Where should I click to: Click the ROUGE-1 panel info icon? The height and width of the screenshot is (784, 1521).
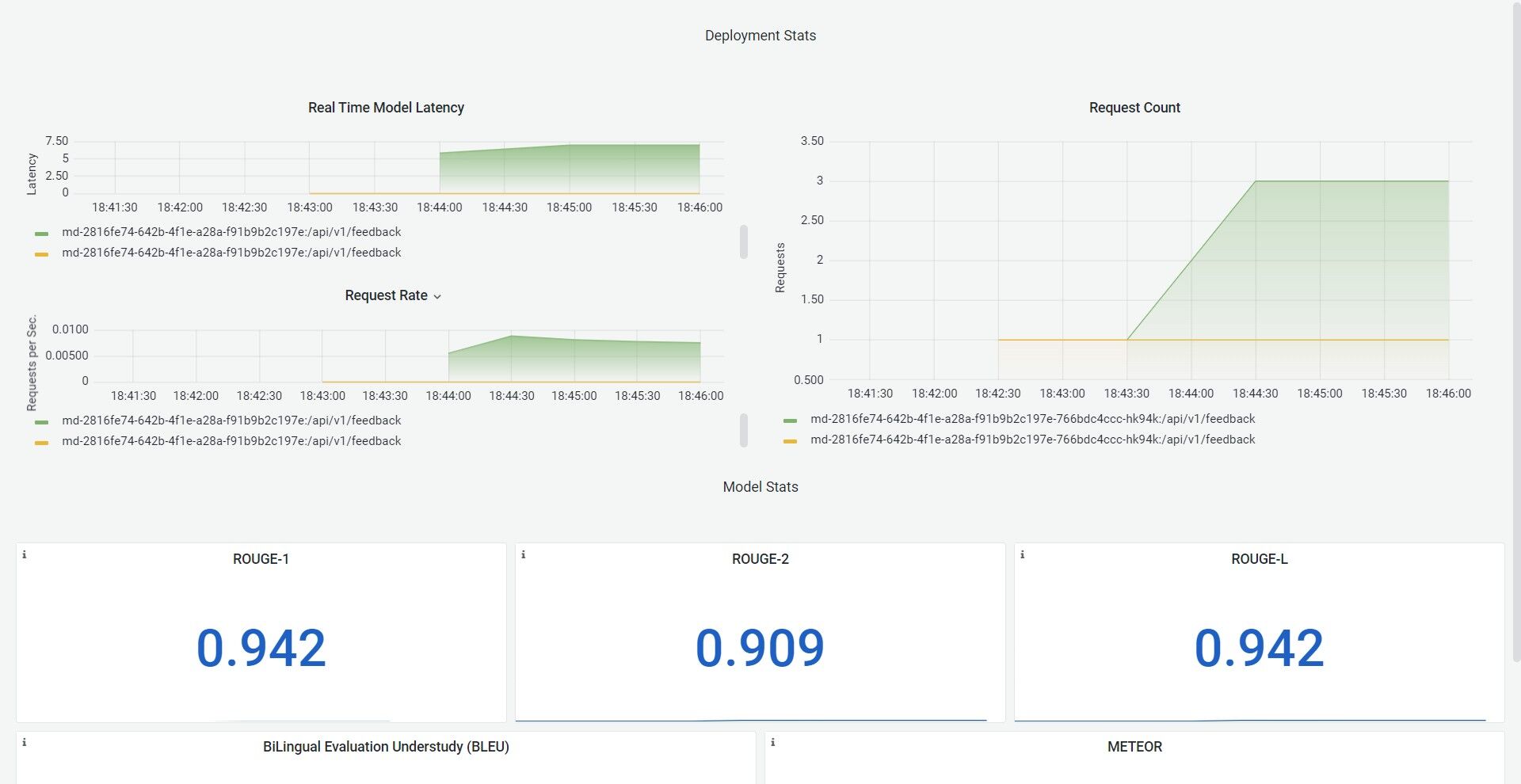point(25,555)
